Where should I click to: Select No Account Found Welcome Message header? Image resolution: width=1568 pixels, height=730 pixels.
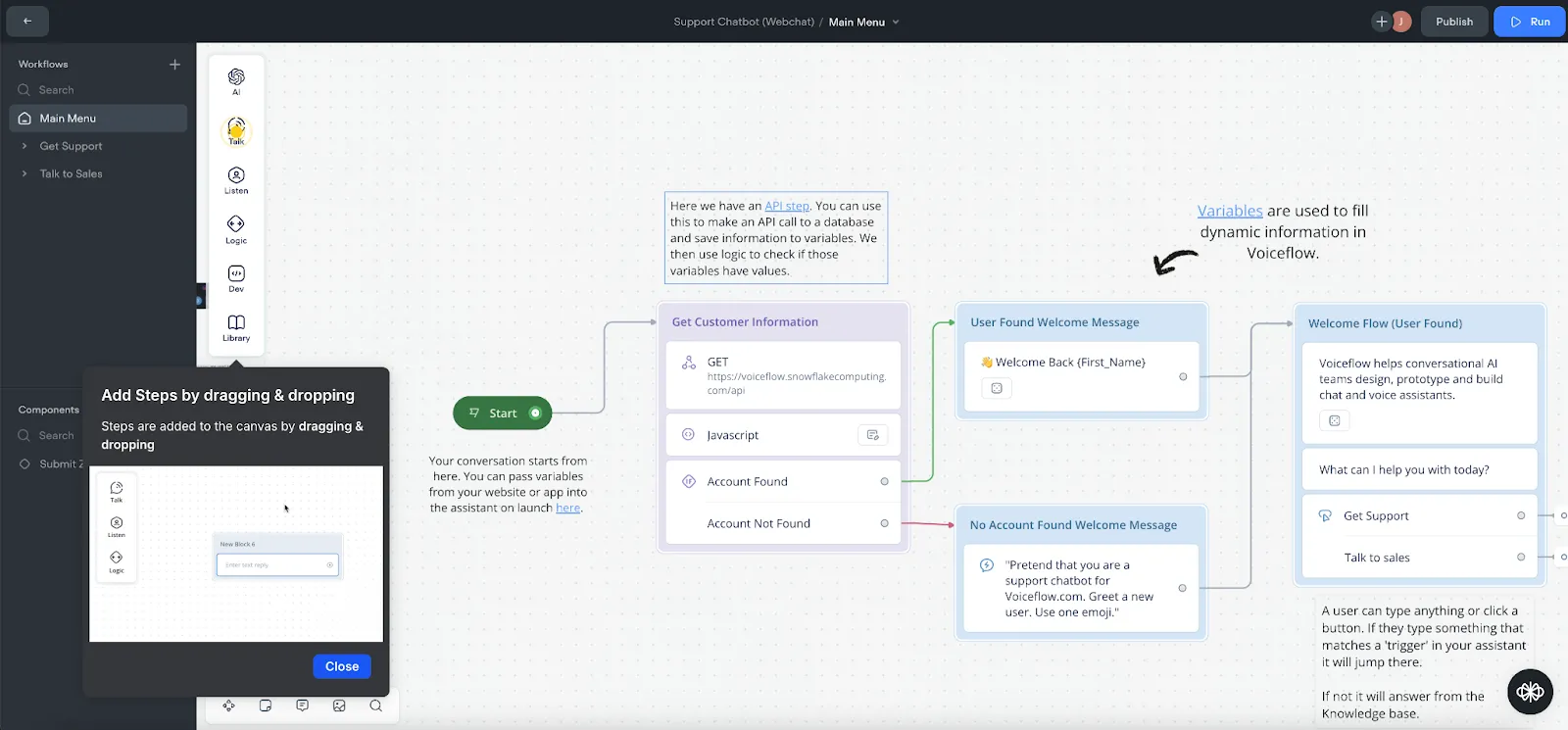coord(1073,525)
